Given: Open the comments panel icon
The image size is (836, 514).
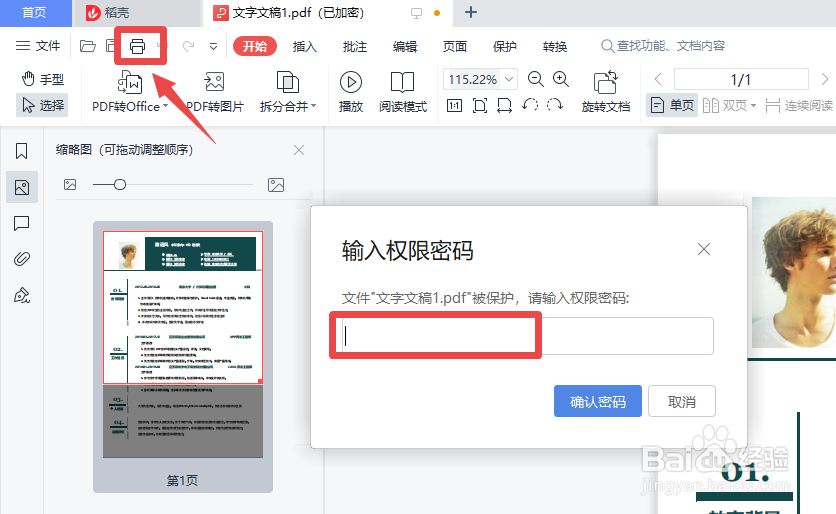Looking at the screenshot, I should pos(21,223).
